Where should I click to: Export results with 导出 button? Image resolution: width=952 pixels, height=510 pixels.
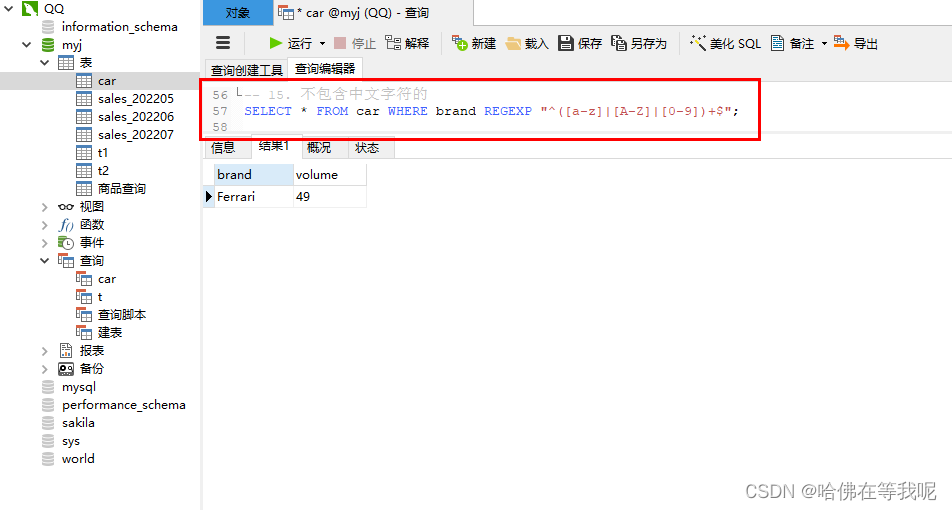coord(855,43)
